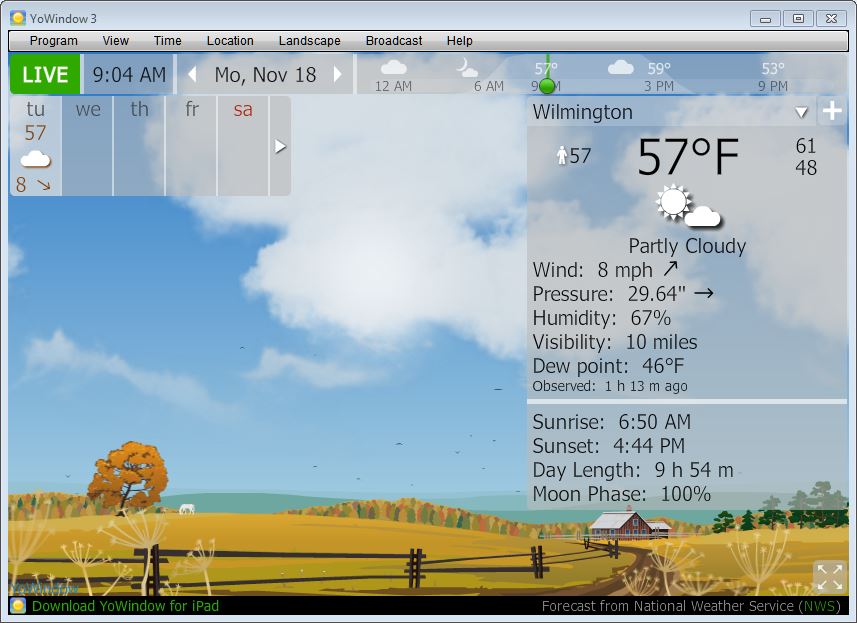Click the 12 AM cloud icon
The width and height of the screenshot is (857, 623).
pyautogui.click(x=393, y=67)
